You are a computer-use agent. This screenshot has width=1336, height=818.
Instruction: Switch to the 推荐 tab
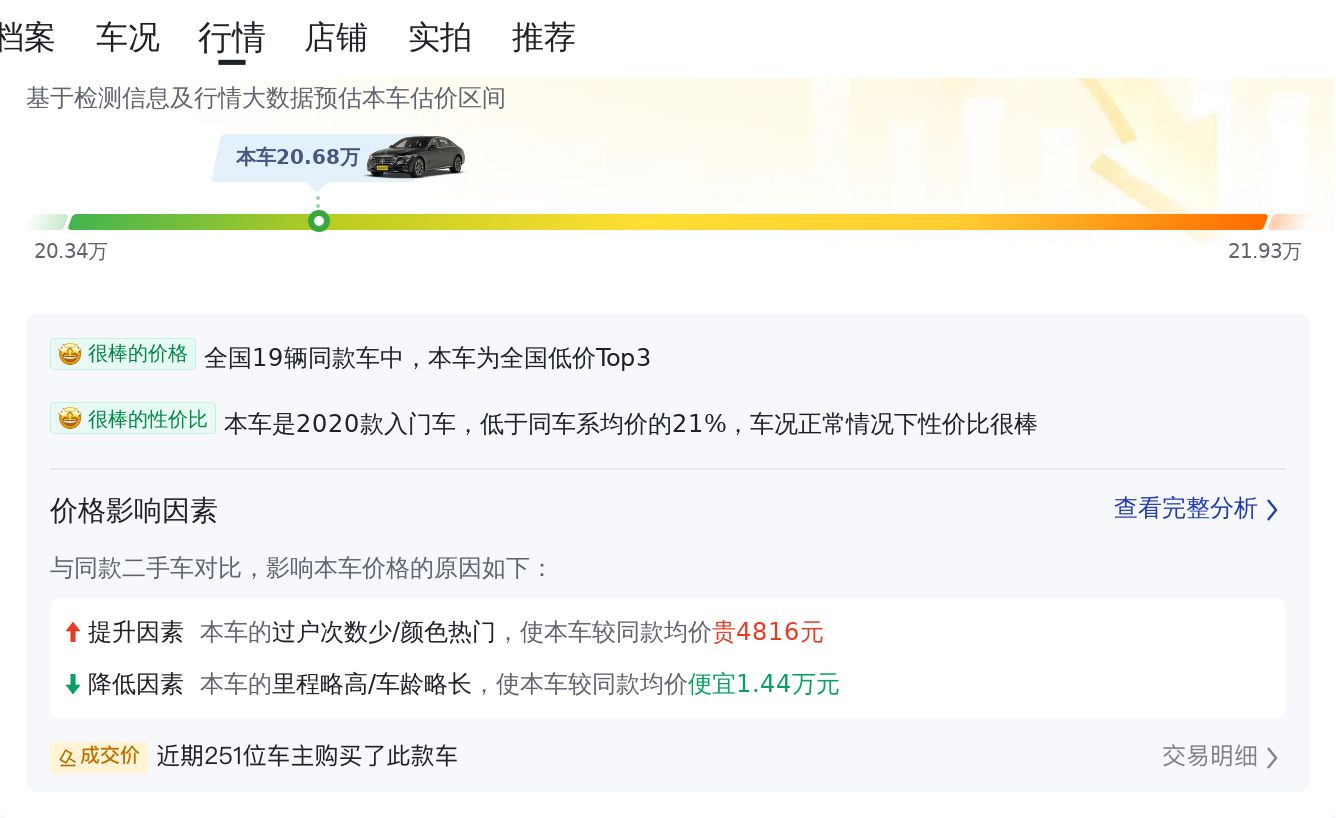pyautogui.click(x=543, y=38)
